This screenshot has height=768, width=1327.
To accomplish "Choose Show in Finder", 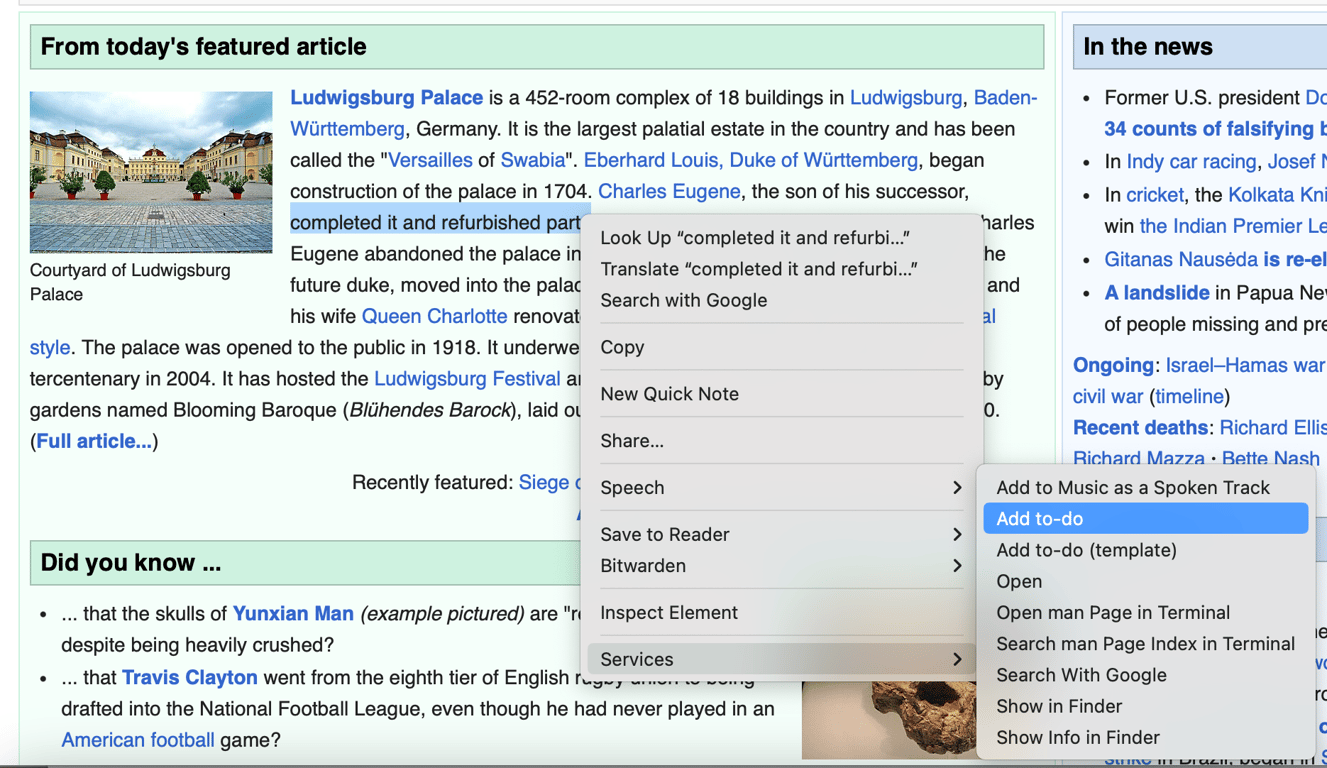I will [1146, 706].
